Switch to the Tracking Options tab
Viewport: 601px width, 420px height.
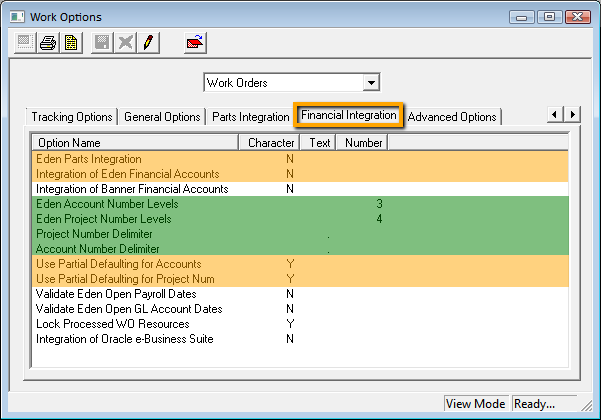pos(72,117)
